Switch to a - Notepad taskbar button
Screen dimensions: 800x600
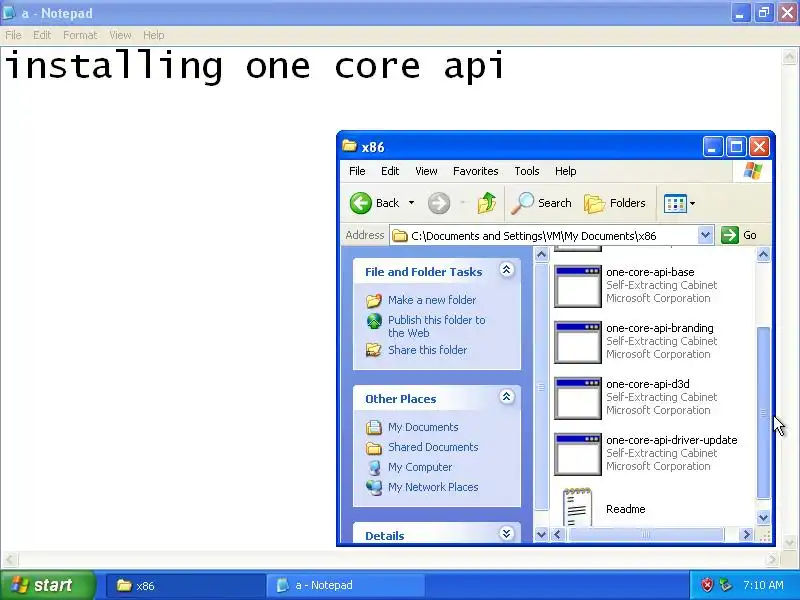345,585
